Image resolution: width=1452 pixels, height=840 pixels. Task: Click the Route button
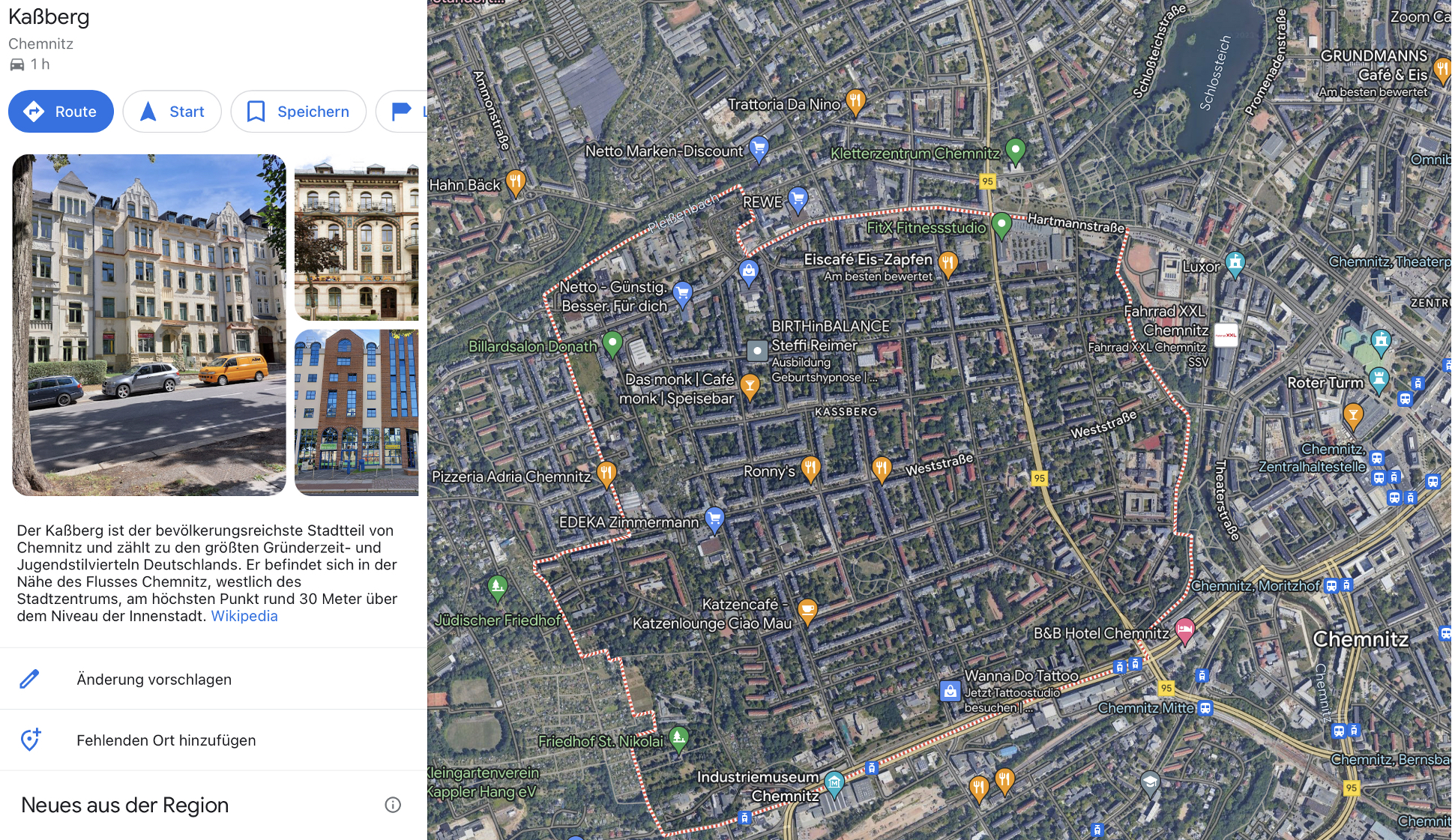click(x=61, y=112)
